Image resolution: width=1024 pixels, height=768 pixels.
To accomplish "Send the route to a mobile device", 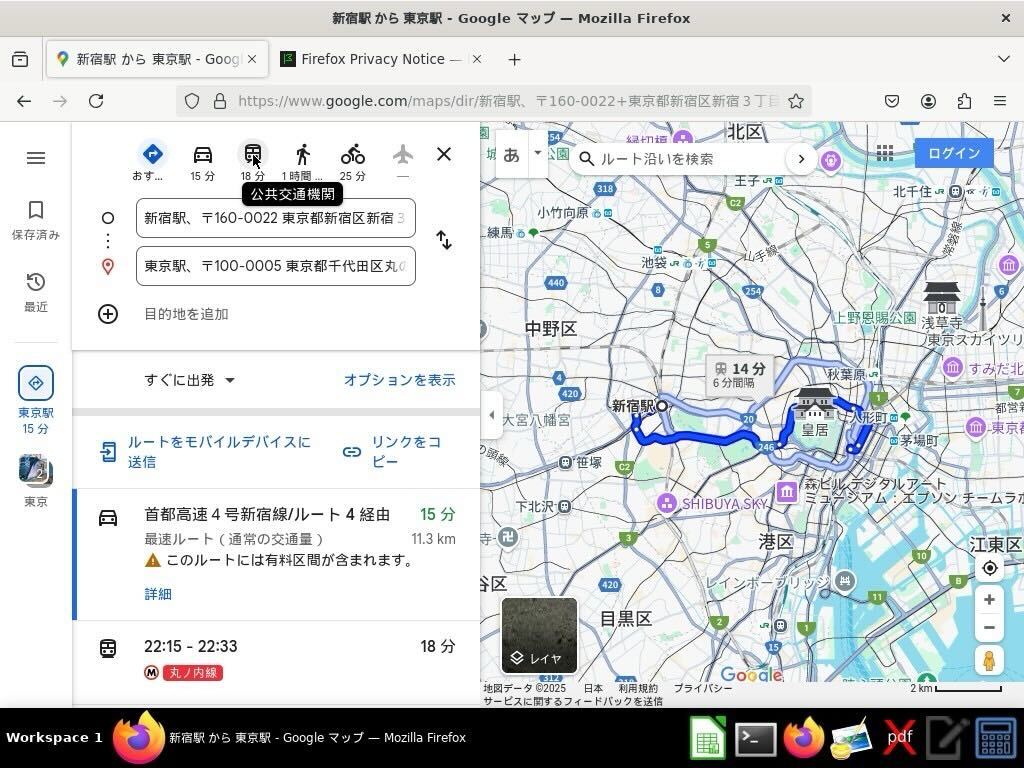I will coord(206,452).
